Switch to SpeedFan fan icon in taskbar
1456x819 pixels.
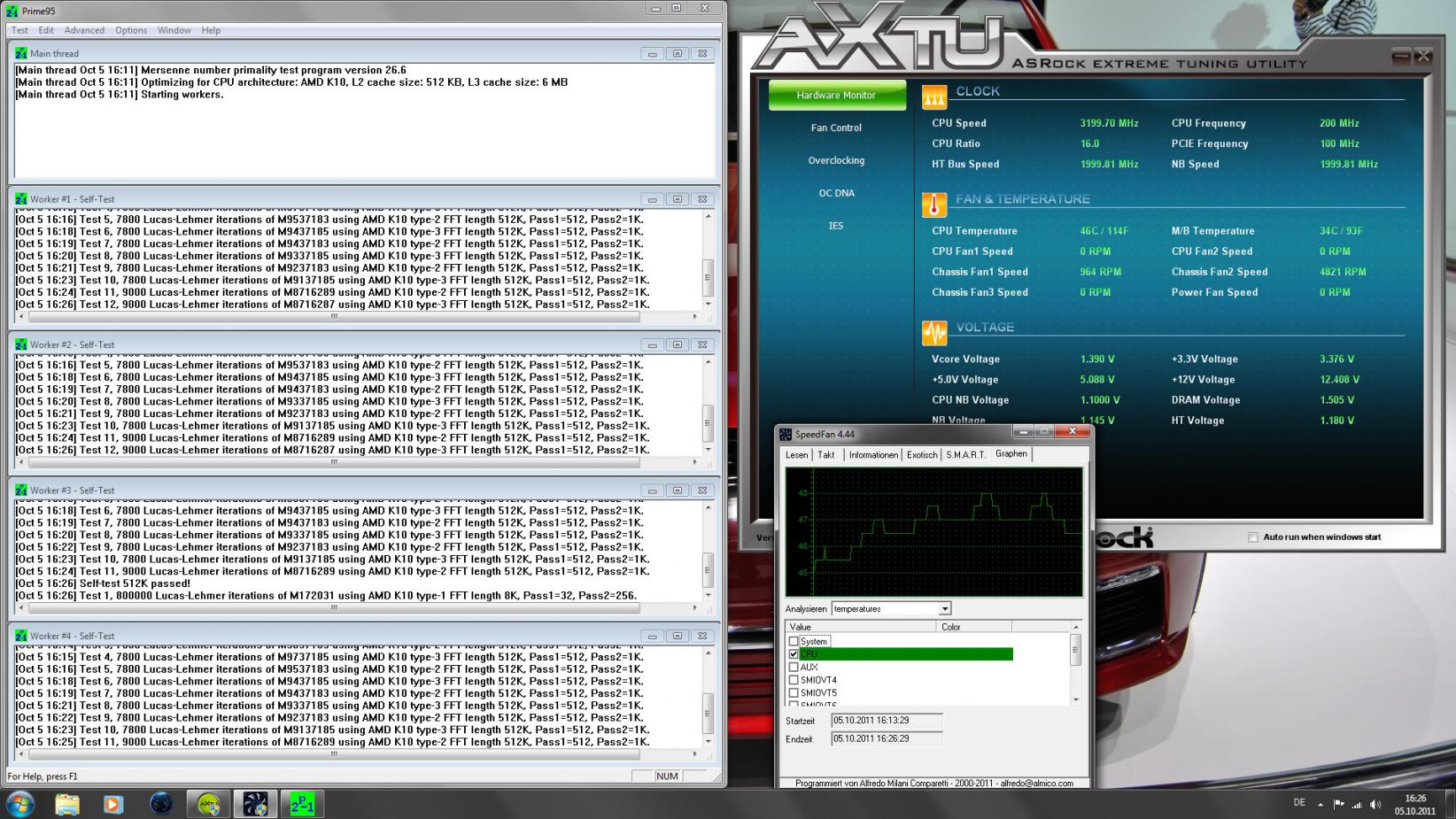[255, 804]
